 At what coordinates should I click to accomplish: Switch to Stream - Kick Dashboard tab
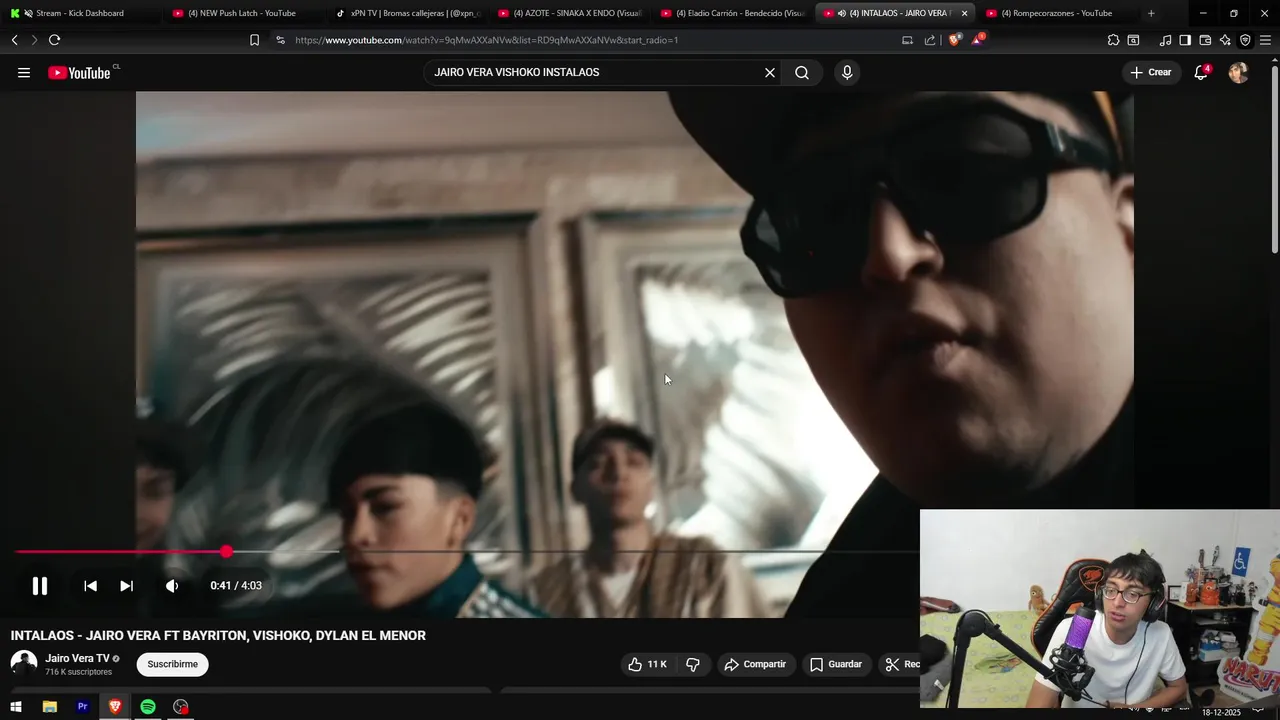point(80,13)
